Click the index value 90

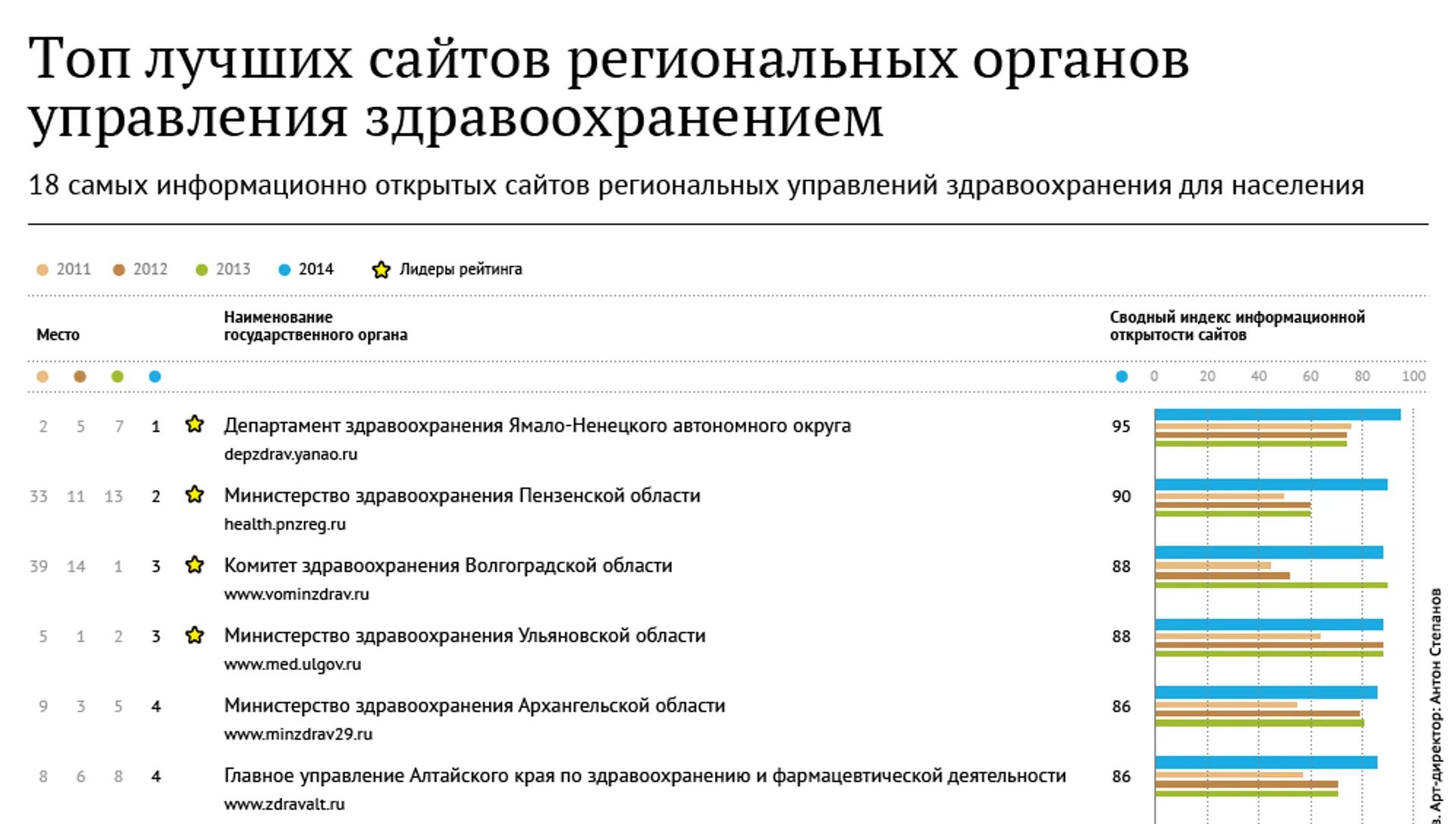[1121, 496]
